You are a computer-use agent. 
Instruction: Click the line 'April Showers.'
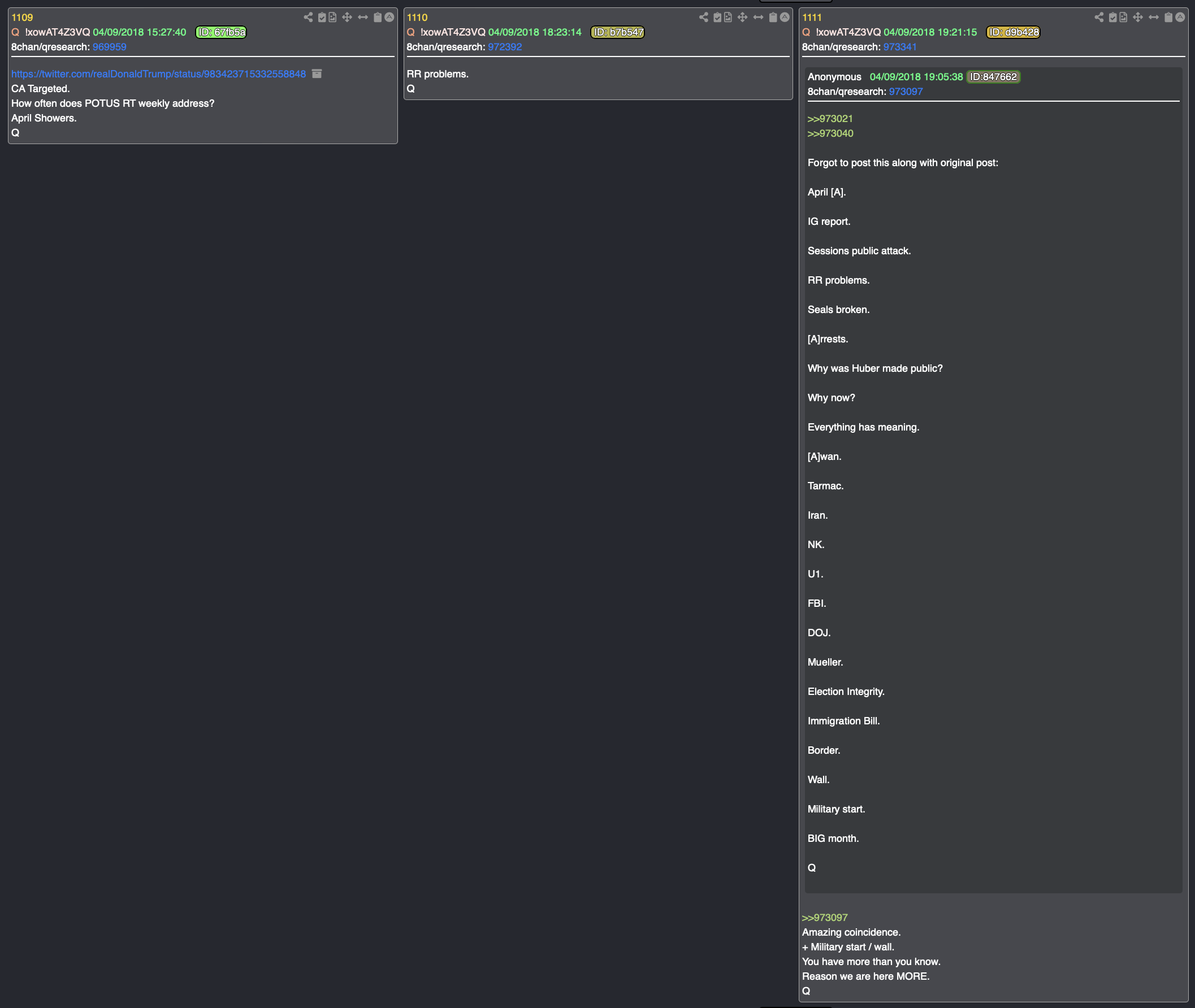(44, 118)
